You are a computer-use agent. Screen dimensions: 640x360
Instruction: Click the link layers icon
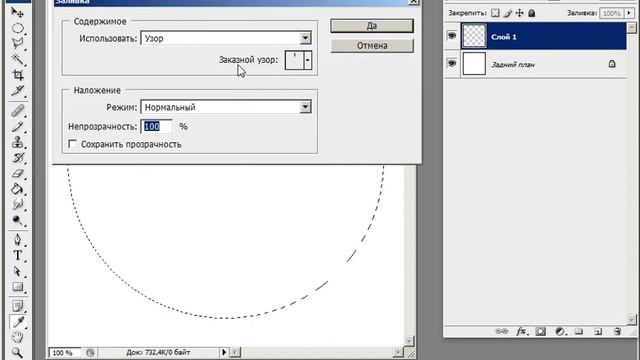click(x=501, y=331)
